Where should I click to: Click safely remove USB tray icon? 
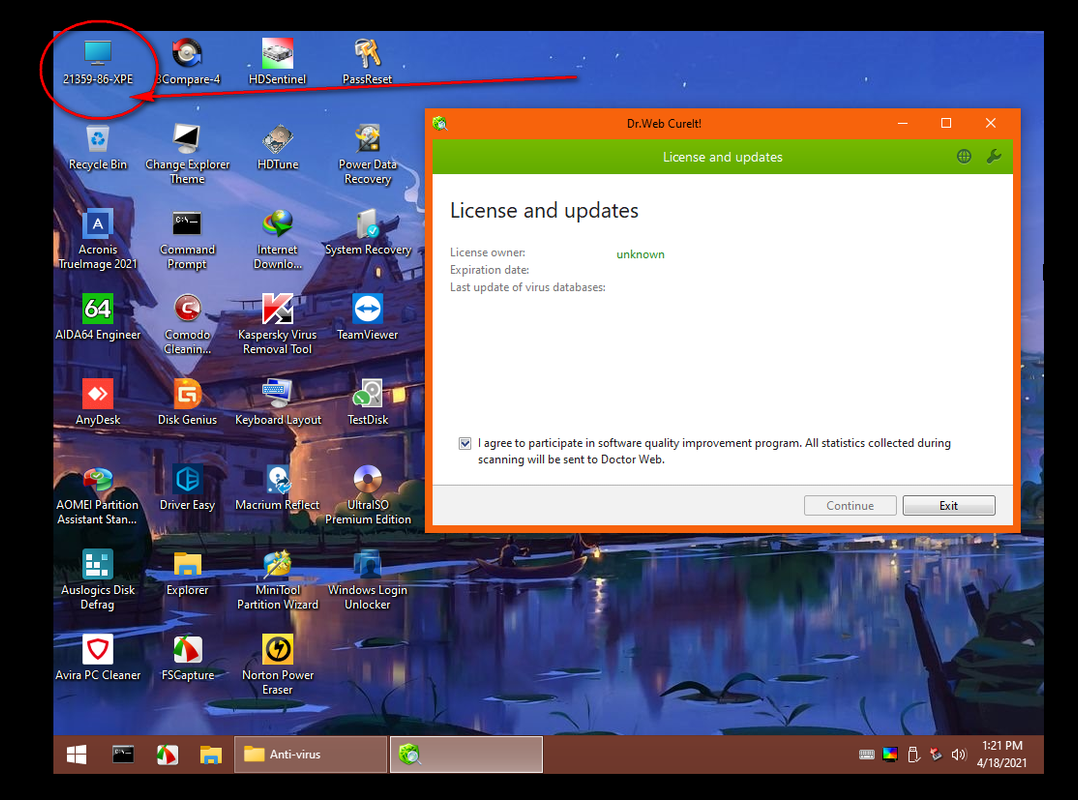(913, 755)
